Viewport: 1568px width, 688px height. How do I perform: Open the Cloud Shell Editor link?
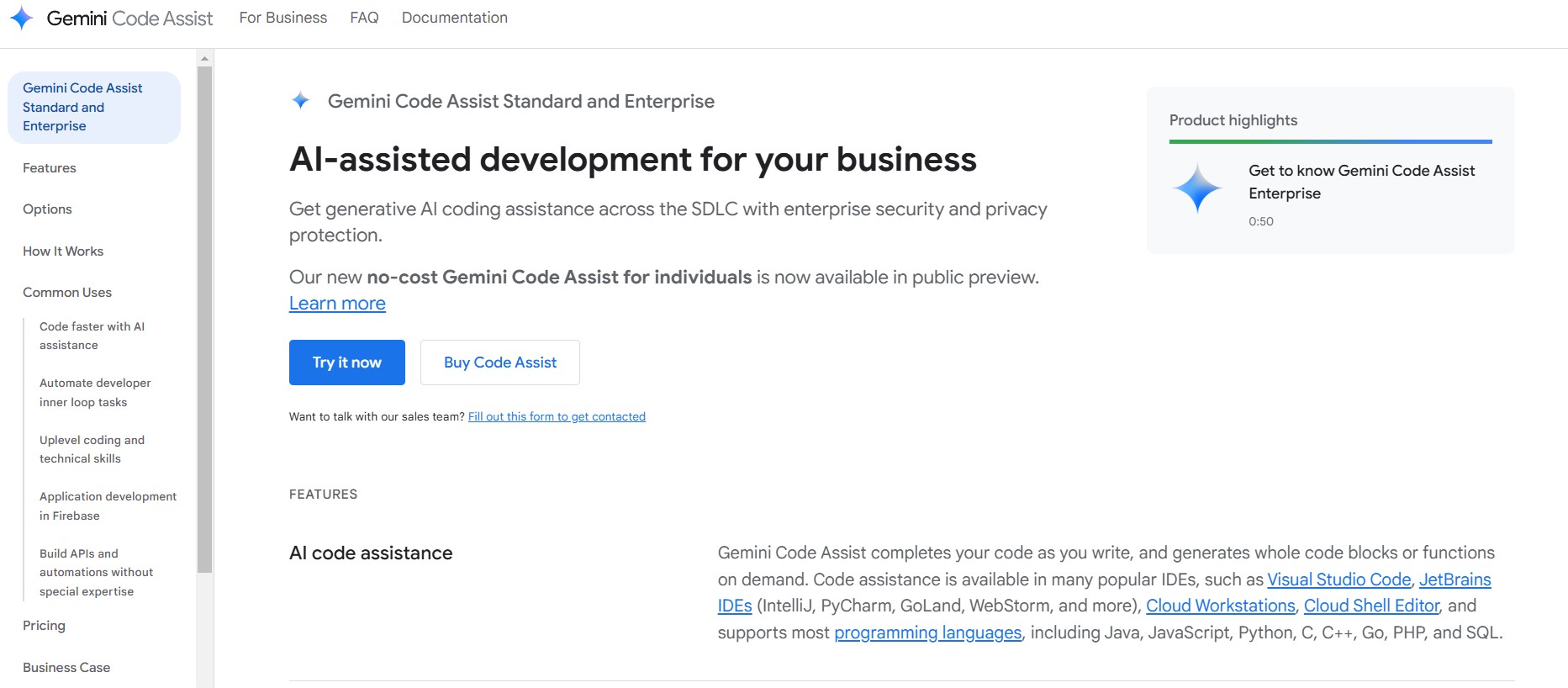point(1371,606)
